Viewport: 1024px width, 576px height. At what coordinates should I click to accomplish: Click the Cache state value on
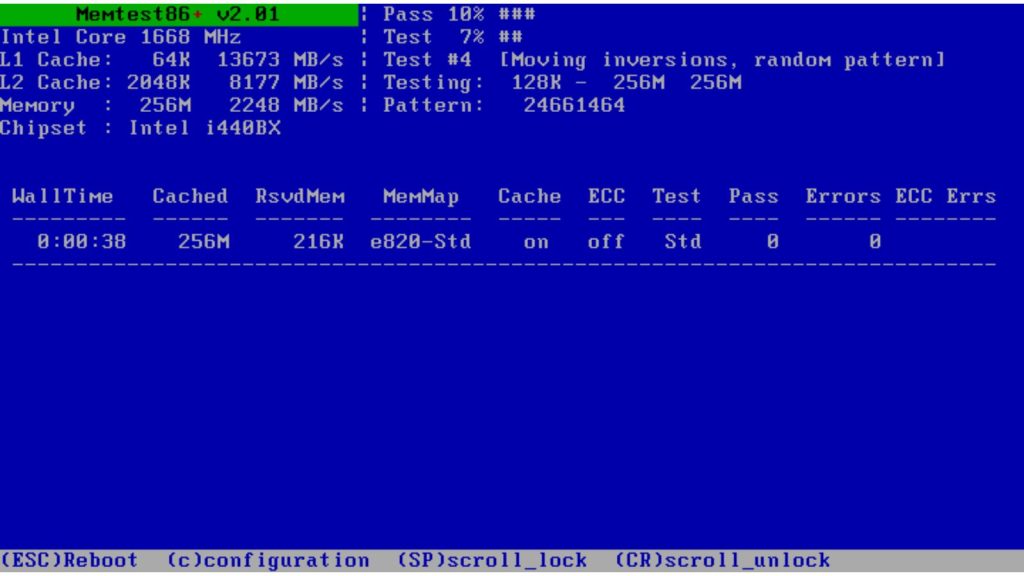536,242
